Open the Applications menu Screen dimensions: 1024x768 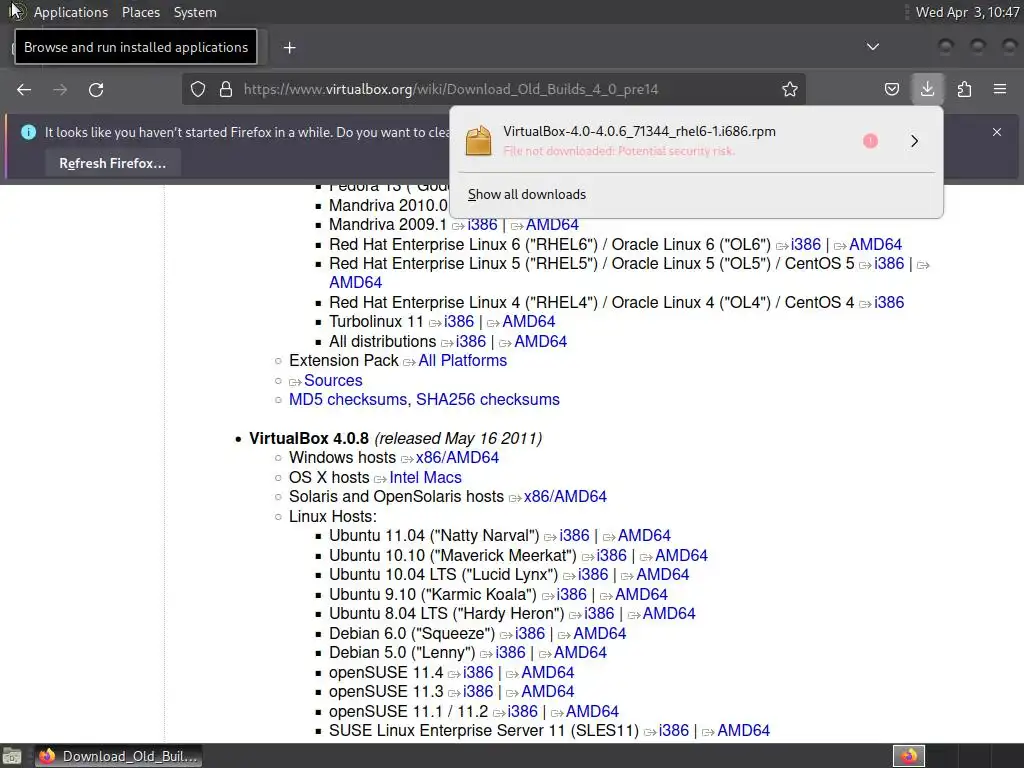(x=71, y=12)
